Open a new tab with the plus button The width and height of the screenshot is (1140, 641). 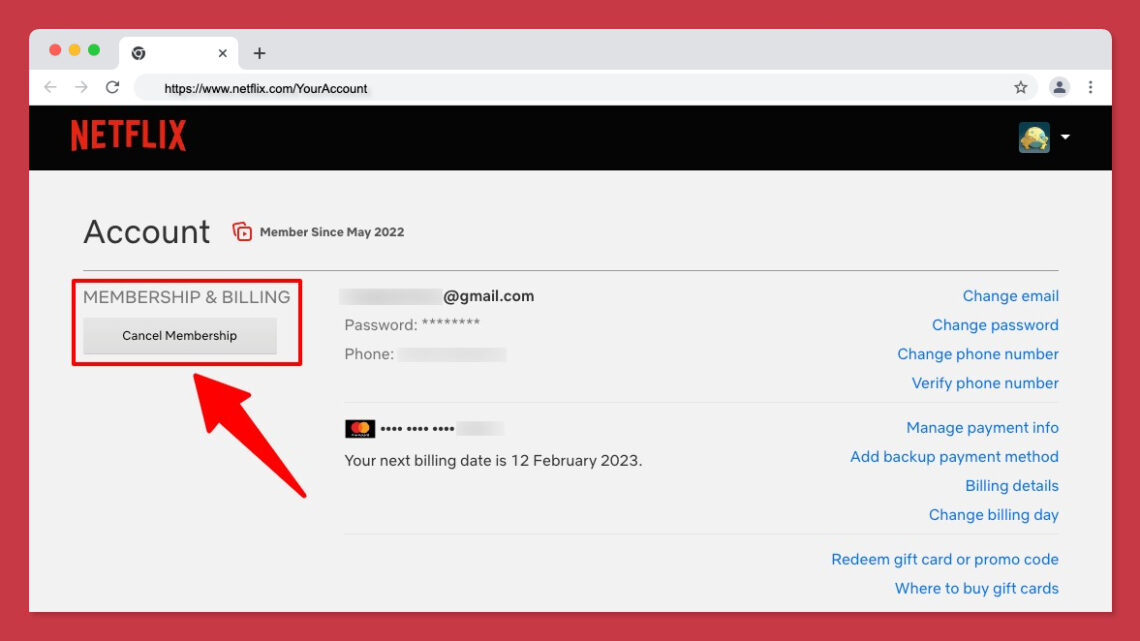pos(259,53)
